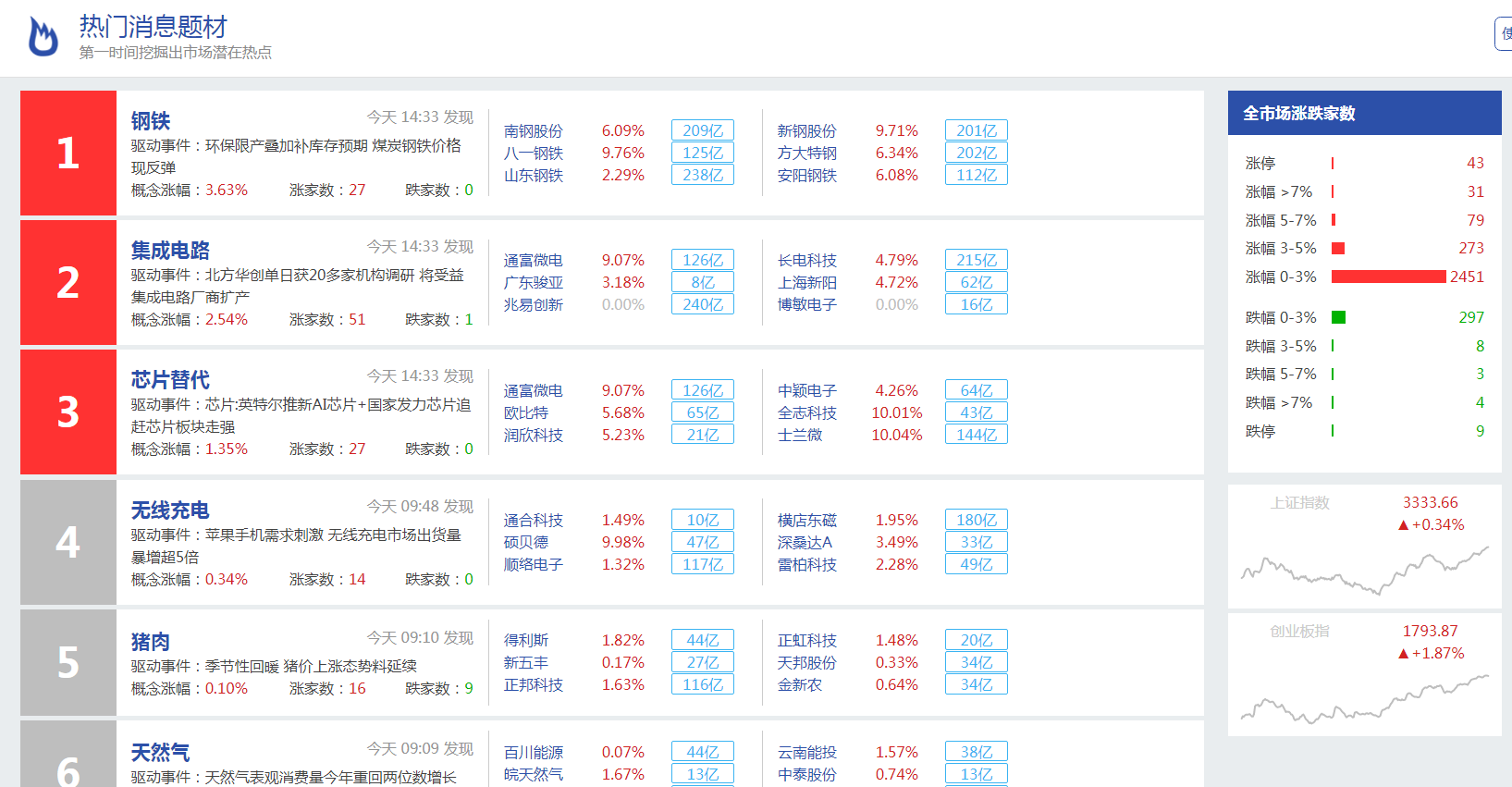Viewport: 1512px width, 787px height.
Task: Open stock 士兰微 in 芯片替代 row
Action: pyautogui.click(x=799, y=435)
